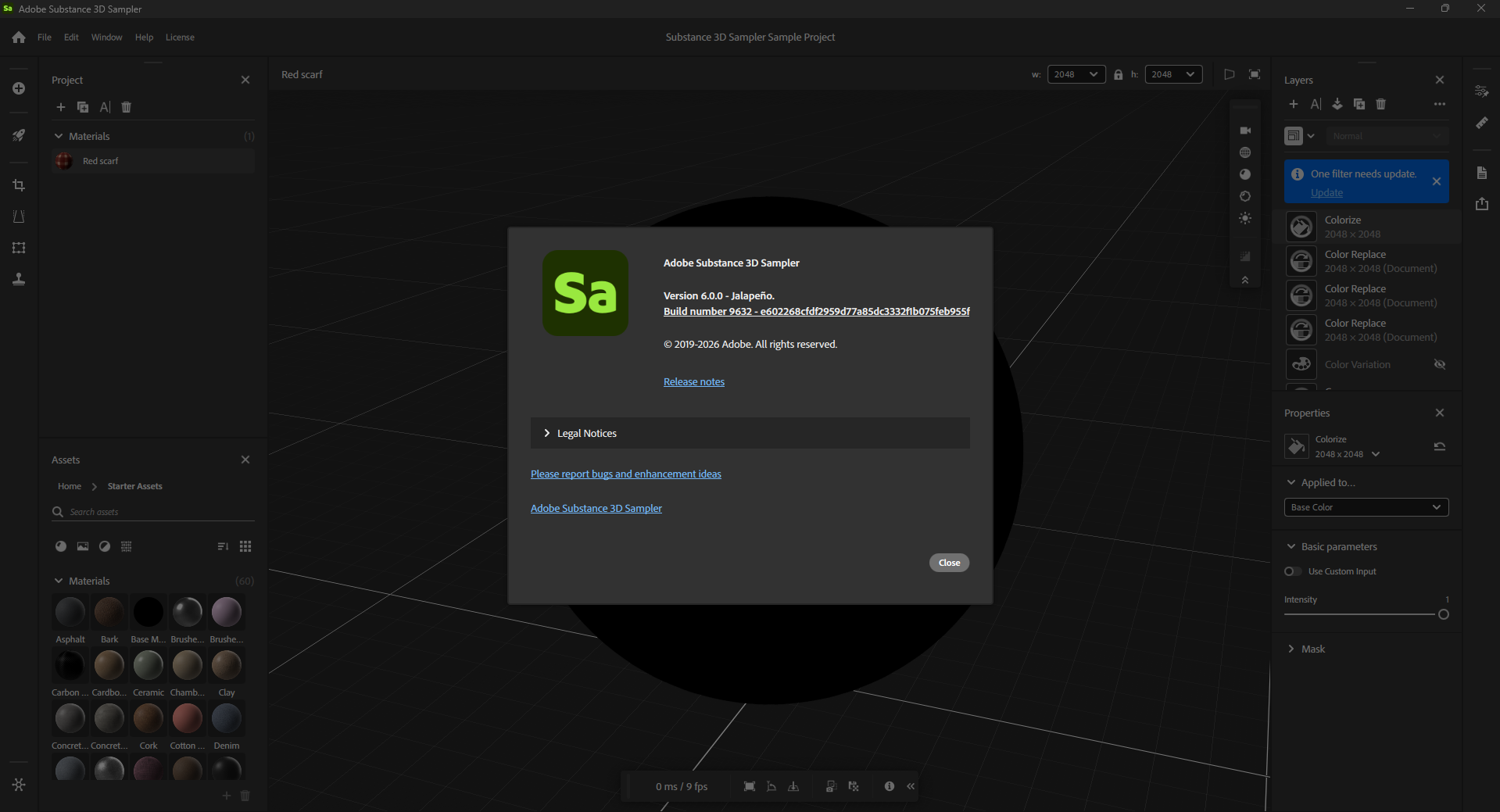Toggle the dotted-grid filter in Assets
The image size is (1500, 812).
point(127,546)
